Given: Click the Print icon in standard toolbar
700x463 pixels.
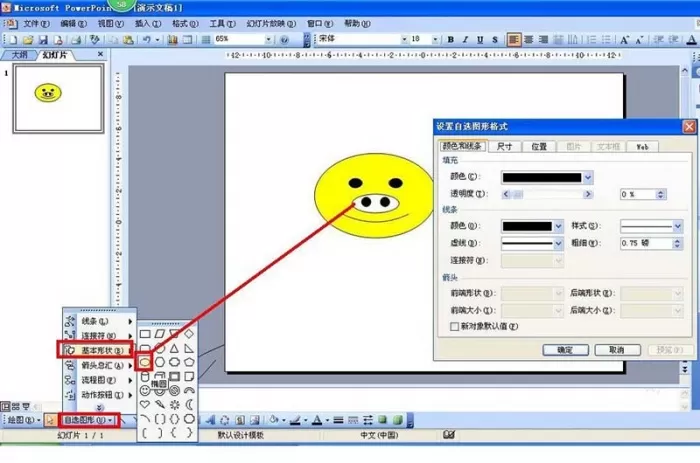Looking at the screenshot, I should click(x=76, y=40).
